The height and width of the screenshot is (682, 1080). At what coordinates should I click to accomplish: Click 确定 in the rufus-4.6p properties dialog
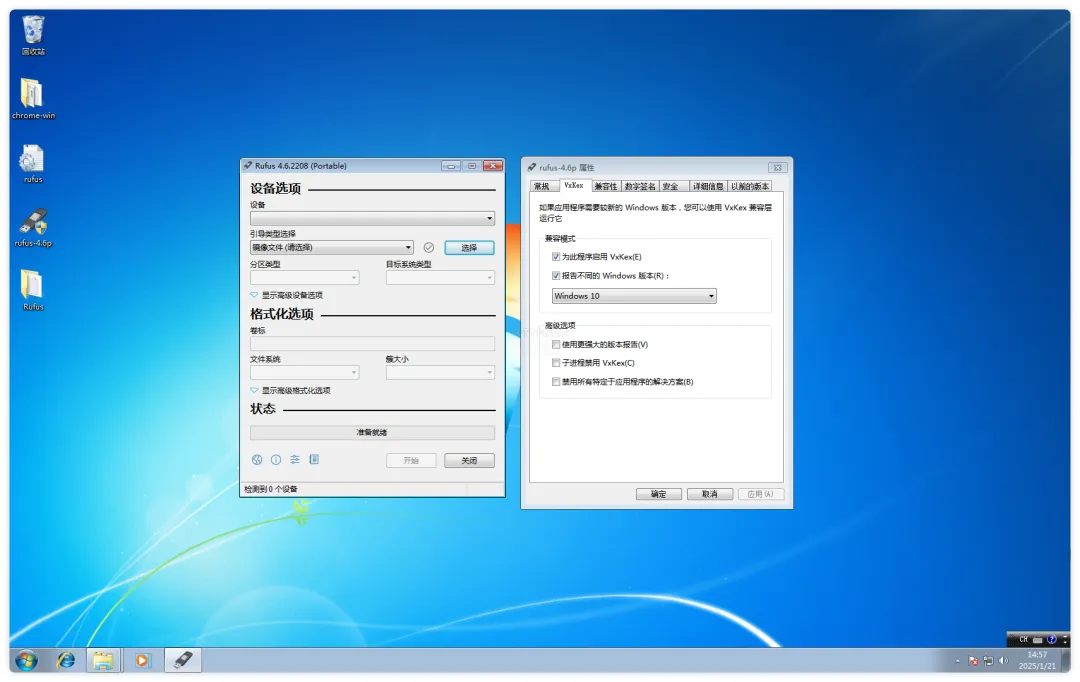click(x=659, y=493)
